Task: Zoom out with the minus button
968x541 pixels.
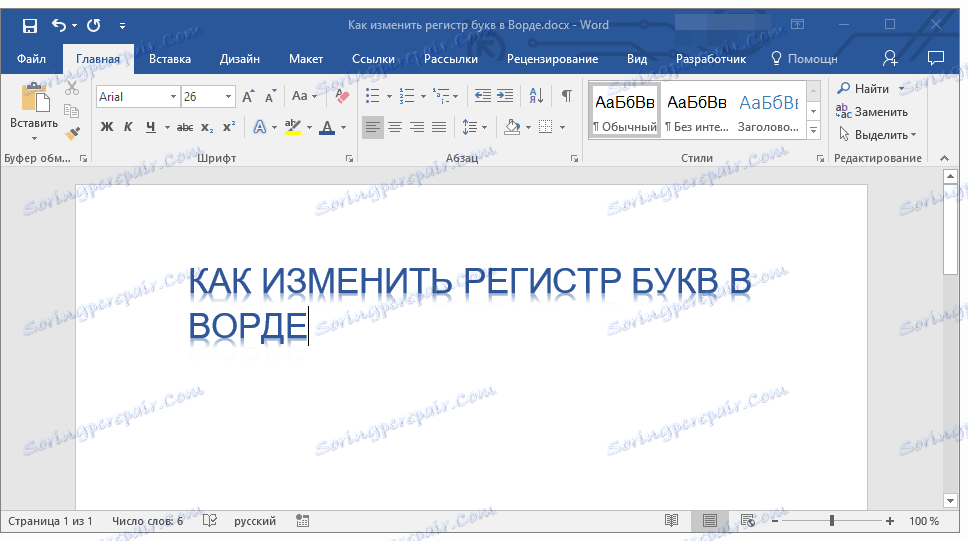Action: tap(775, 521)
